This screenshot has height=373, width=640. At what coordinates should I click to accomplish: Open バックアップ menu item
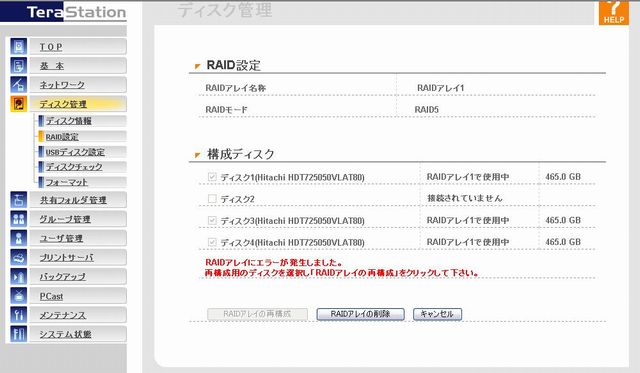[78, 276]
